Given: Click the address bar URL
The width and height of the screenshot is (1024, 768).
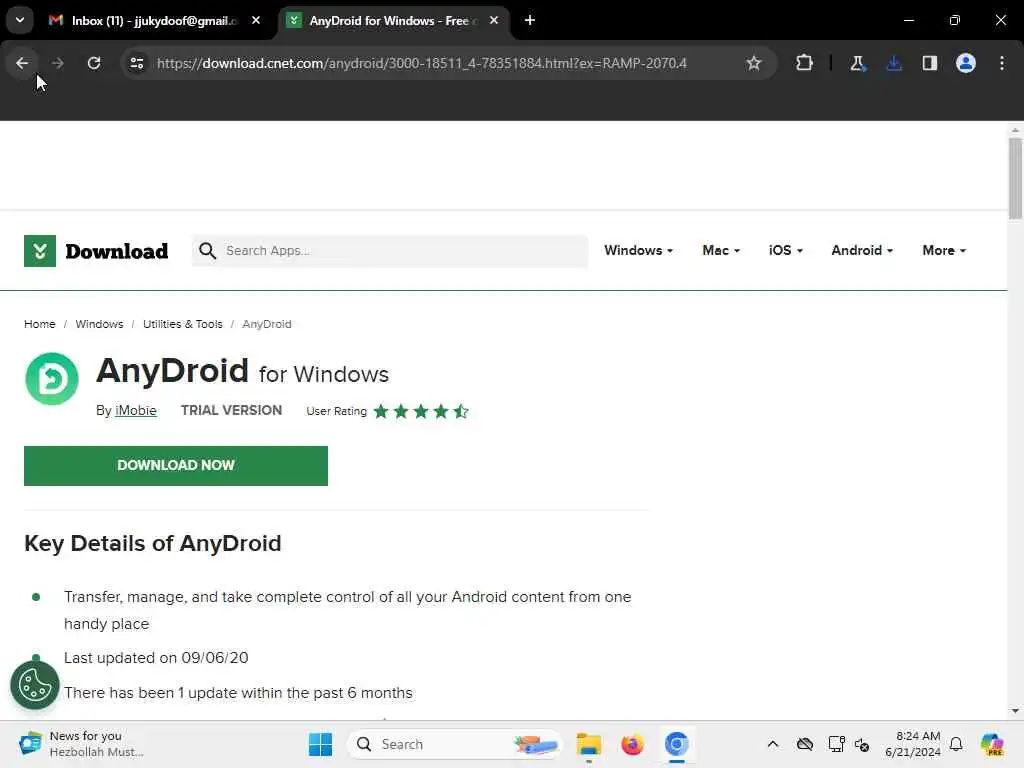Looking at the screenshot, I should point(422,63).
